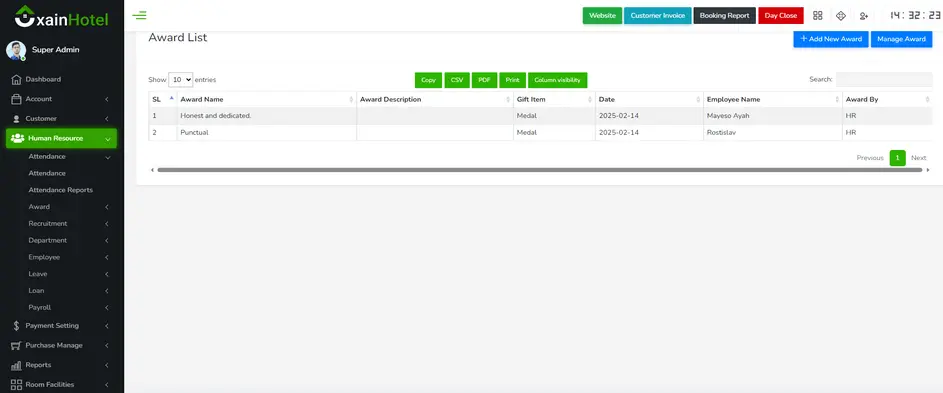Toggle the hamburger sidebar menu icon
This screenshot has width=943, height=393.
pos(139,16)
